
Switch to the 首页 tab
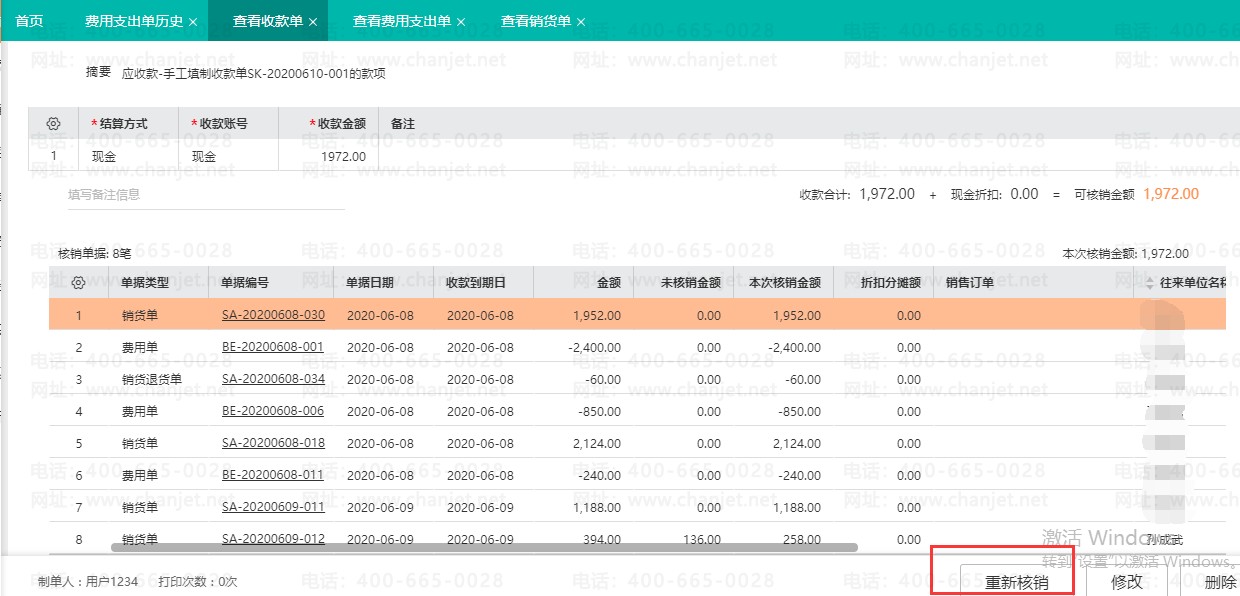[x=29, y=21]
